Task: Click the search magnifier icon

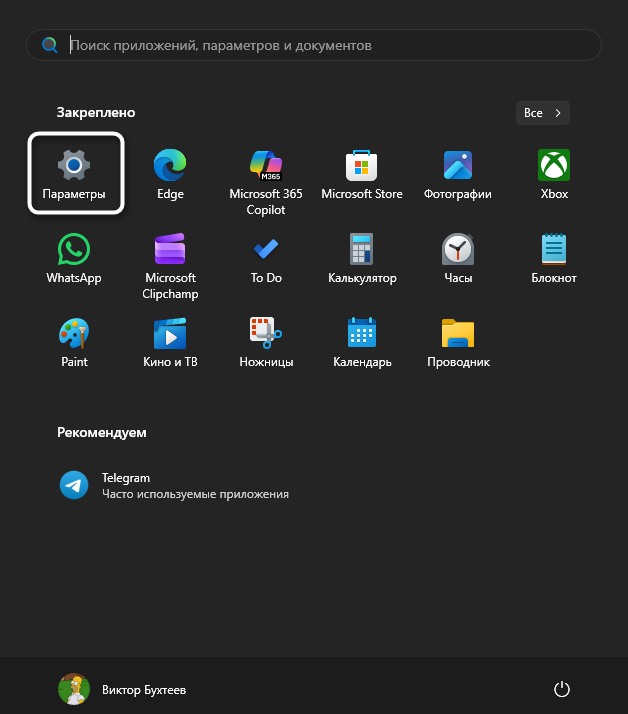Action: [49, 45]
